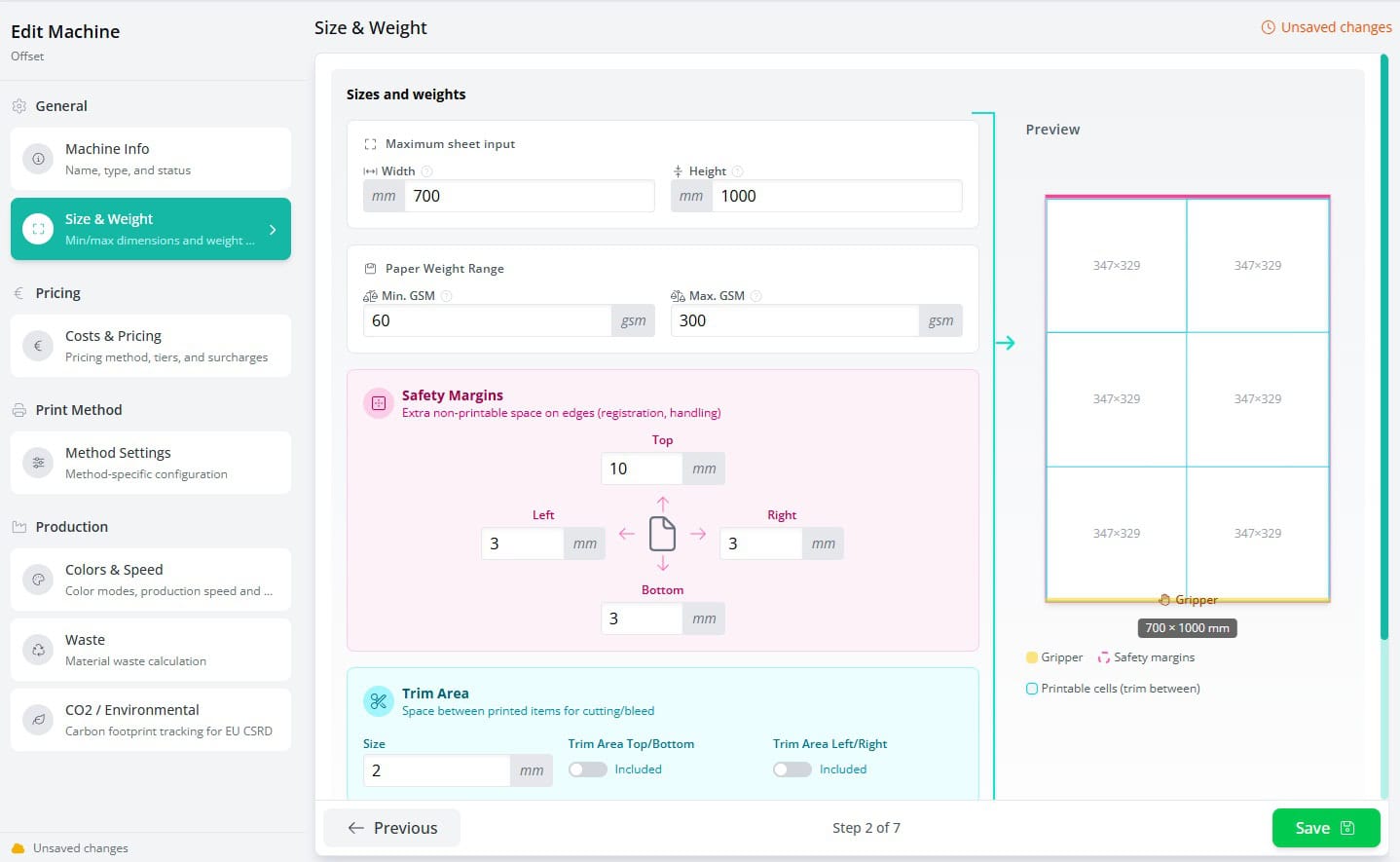Screen dimensions: 1400x862
Task: Click the Costs & Pricing euro icon
Action: tap(38, 346)
